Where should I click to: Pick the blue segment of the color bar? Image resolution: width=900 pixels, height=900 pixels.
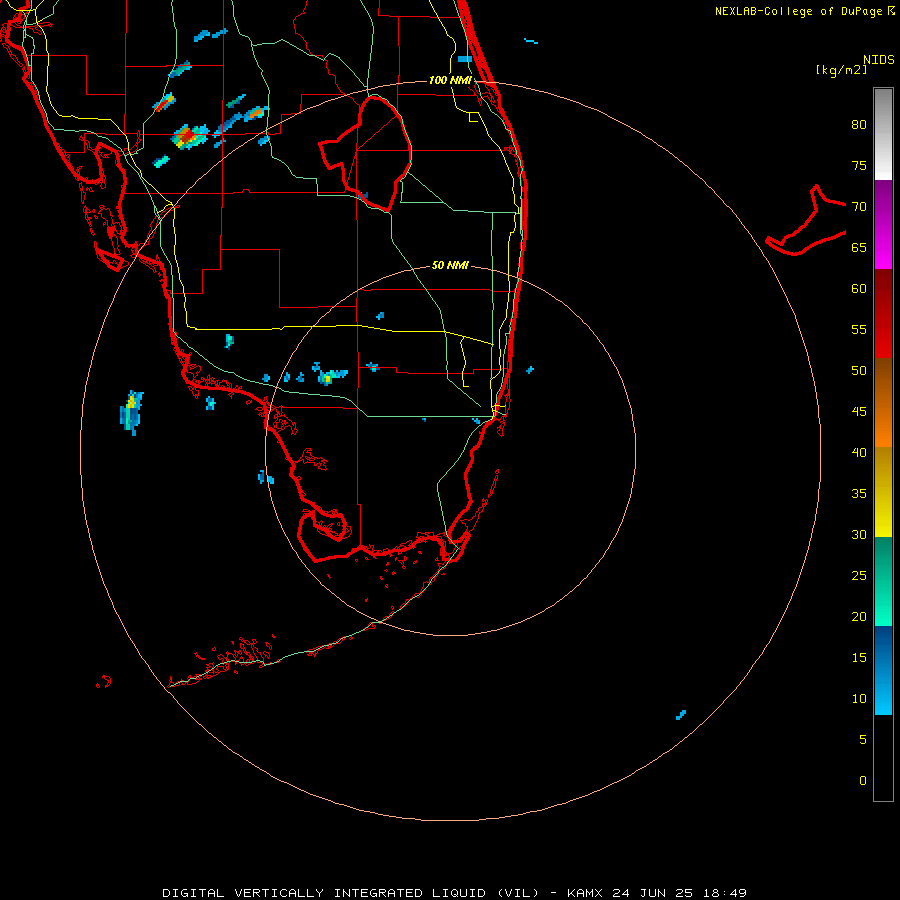click(883, 670)
